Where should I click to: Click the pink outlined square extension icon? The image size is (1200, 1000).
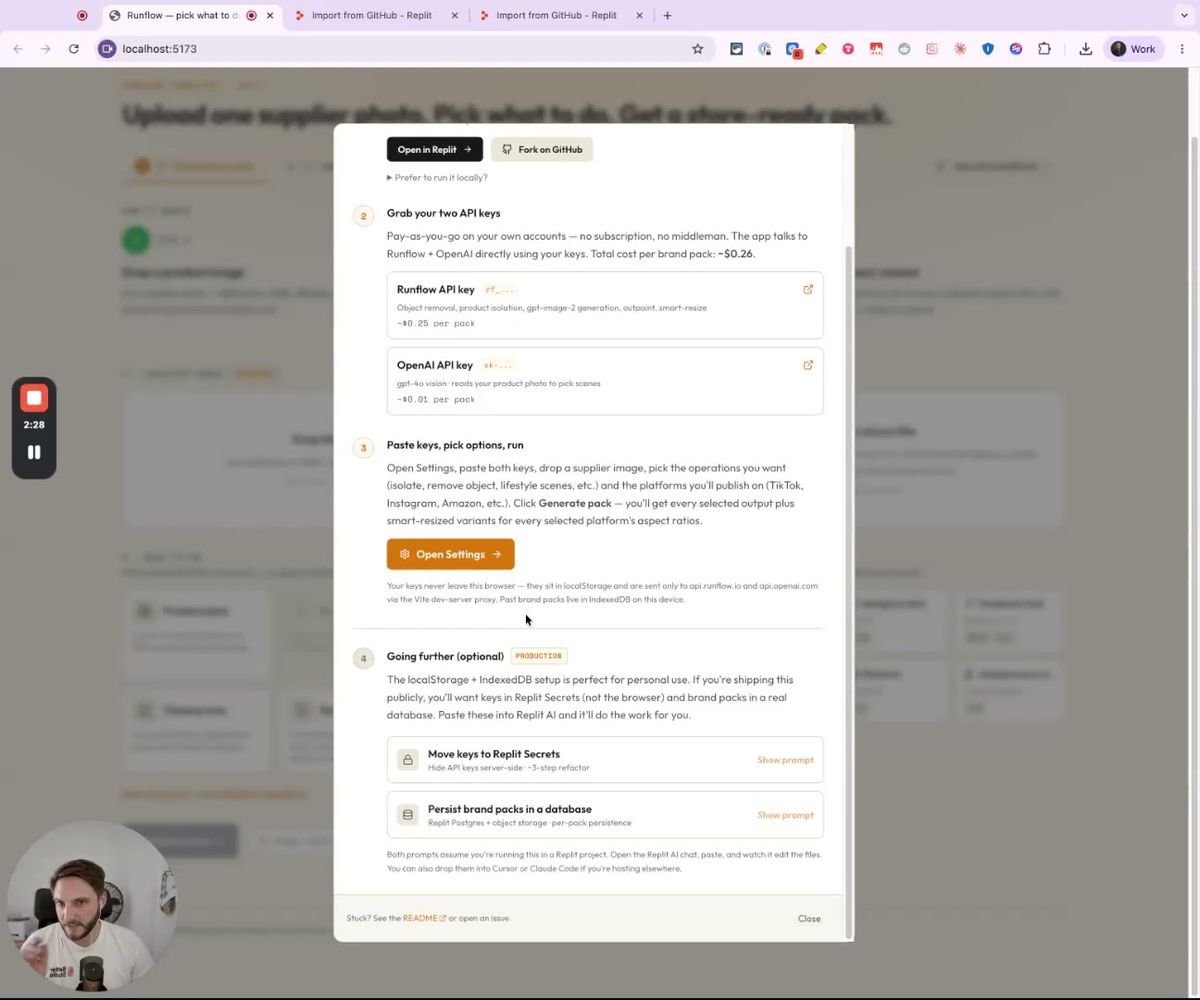[932, 49]
